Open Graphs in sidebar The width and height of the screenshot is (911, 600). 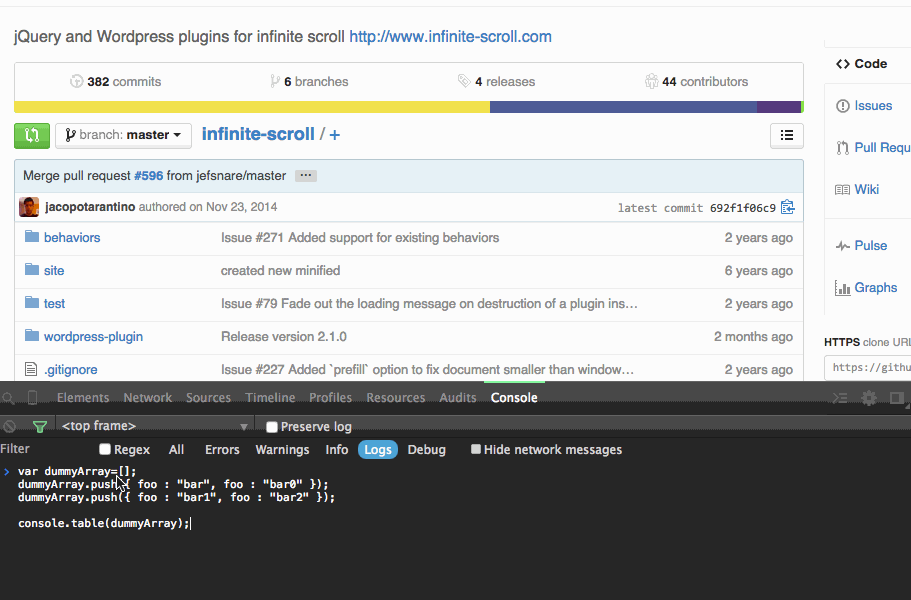coord(866,288)
